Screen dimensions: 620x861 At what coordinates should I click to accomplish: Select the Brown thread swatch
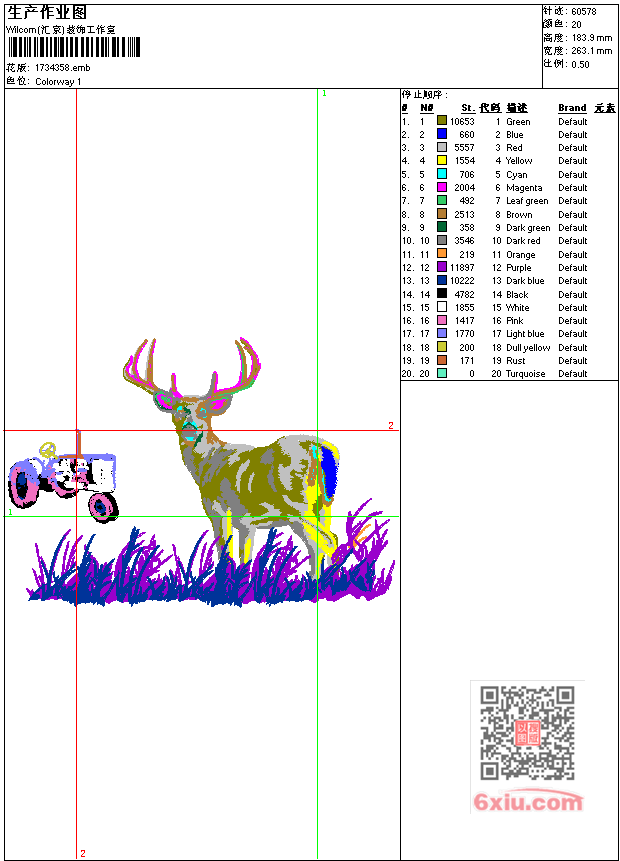tap(442, 214)
